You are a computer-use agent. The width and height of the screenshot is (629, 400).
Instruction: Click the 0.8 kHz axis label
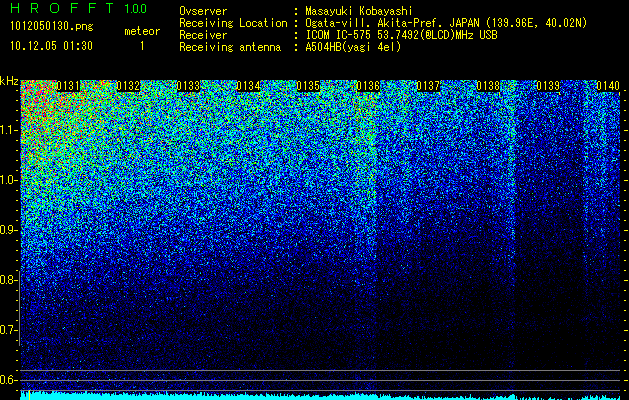pyautogui.click(x=8, y=280)
